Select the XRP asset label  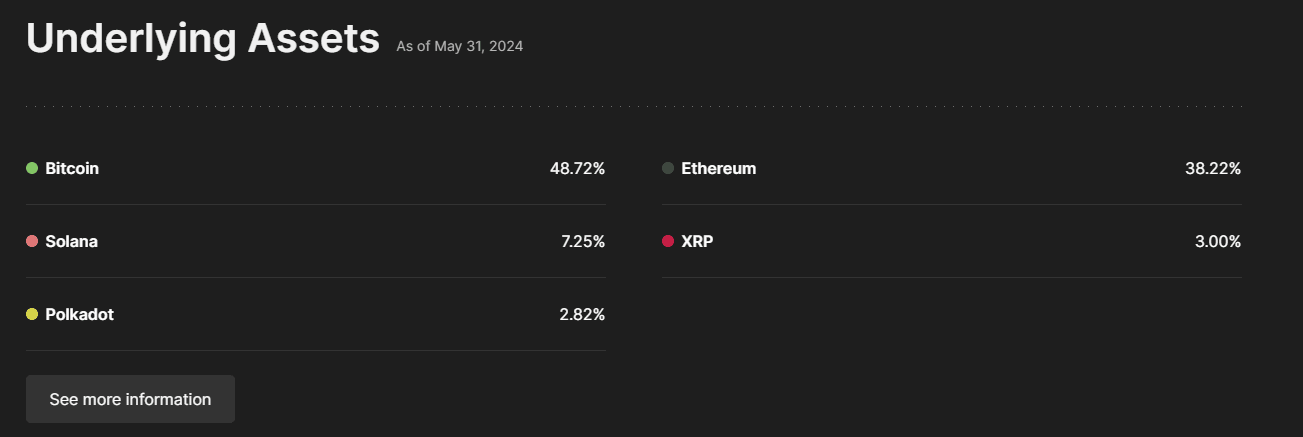pyautogui.click(x=697, y=241)
